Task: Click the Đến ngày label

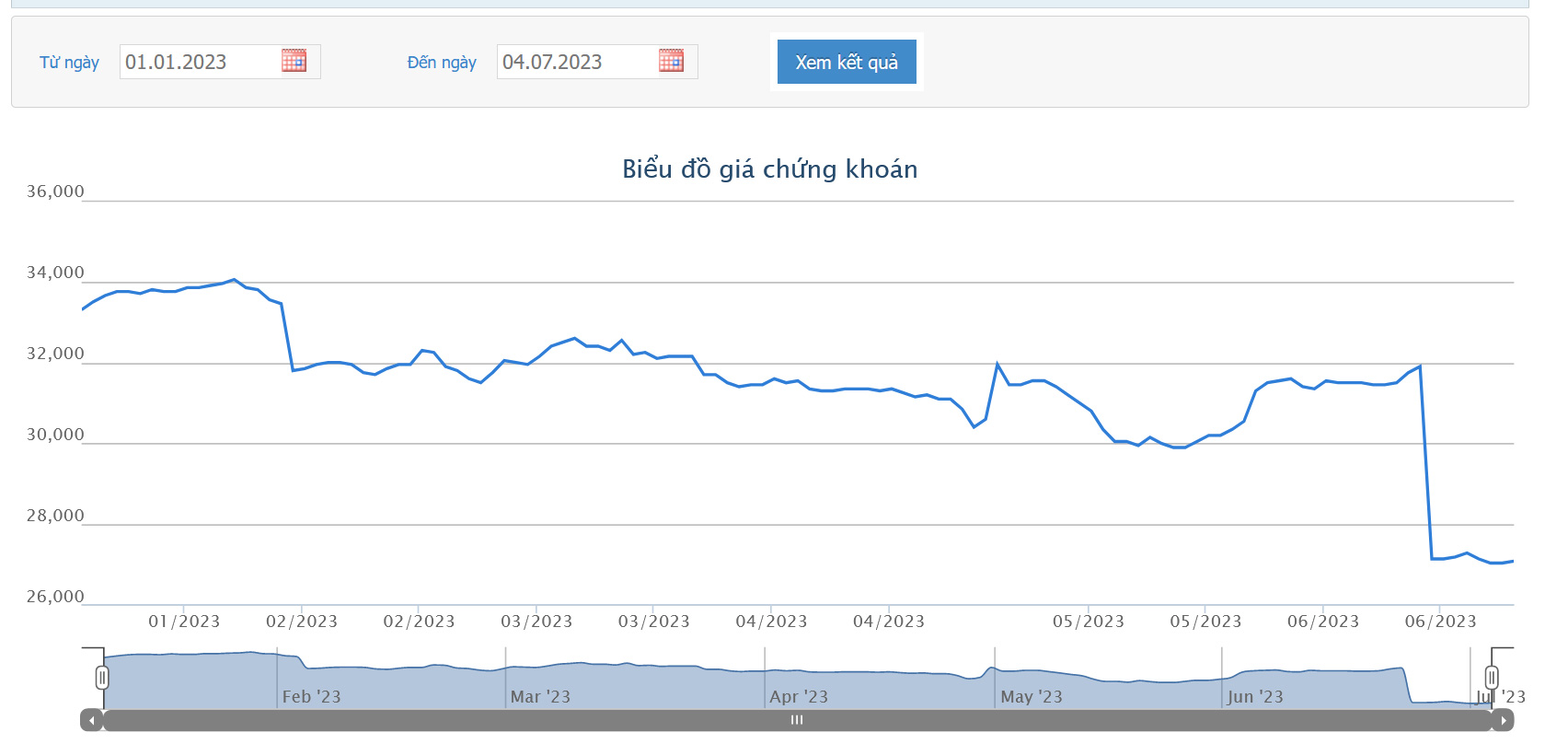Action: click(442, 63)
